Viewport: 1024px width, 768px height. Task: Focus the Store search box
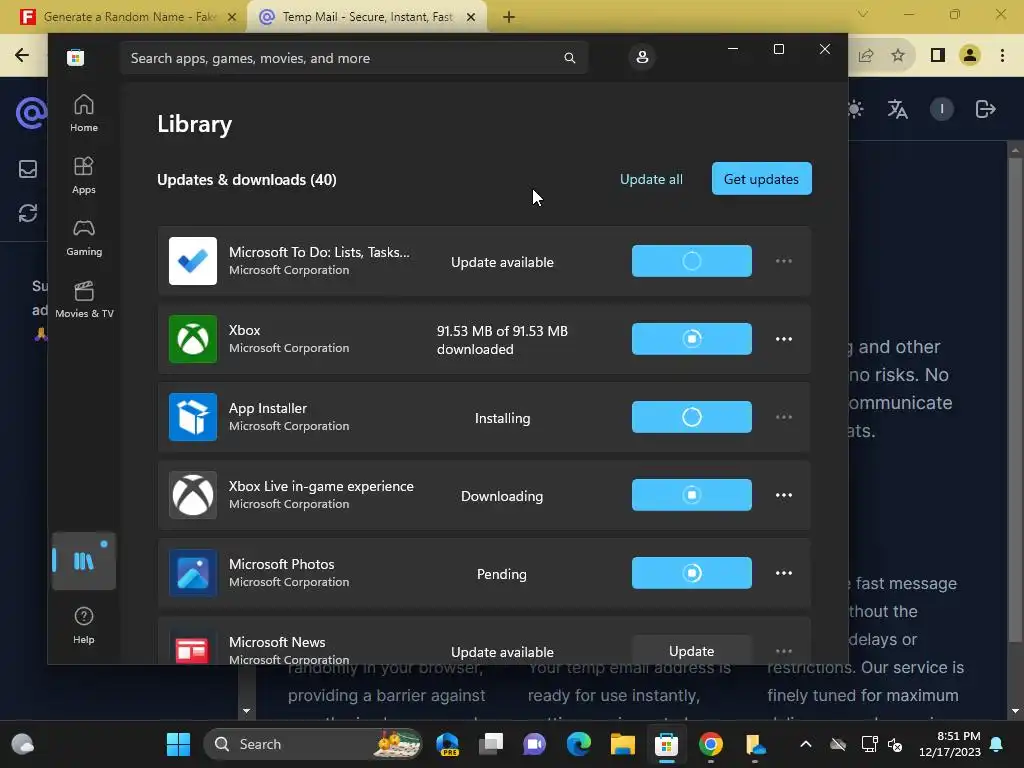(x=354, y=58)
